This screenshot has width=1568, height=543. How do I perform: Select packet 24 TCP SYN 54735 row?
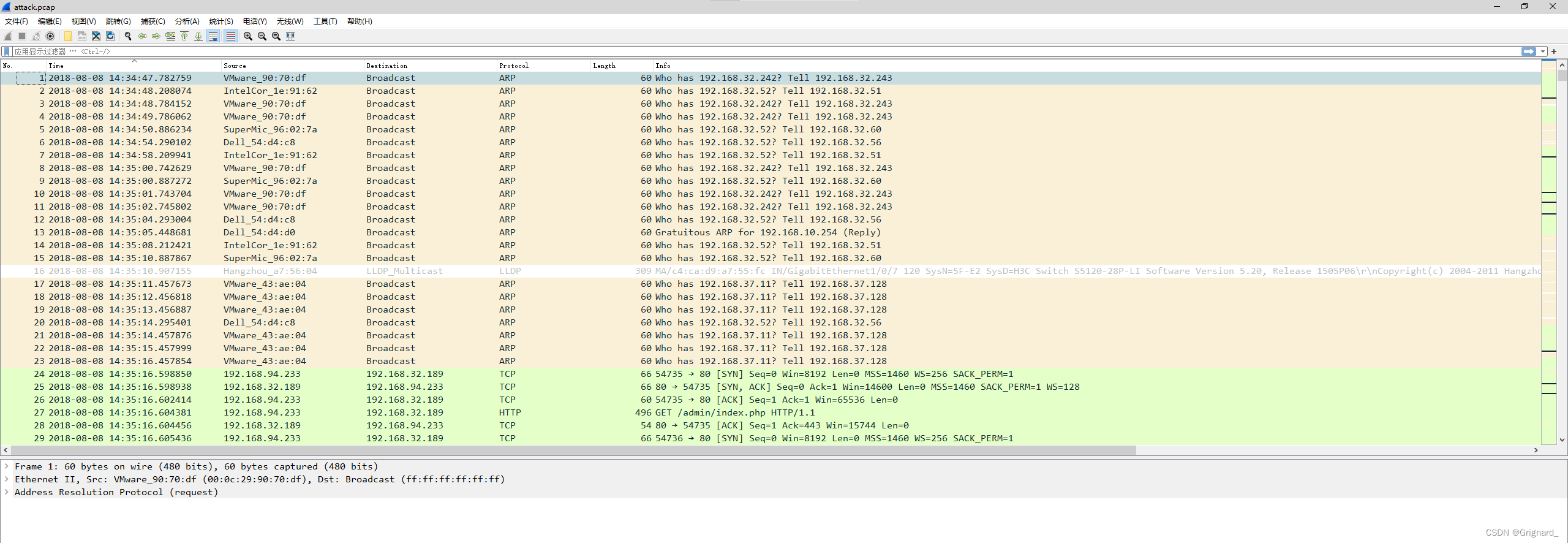click(x=771, y=374)
